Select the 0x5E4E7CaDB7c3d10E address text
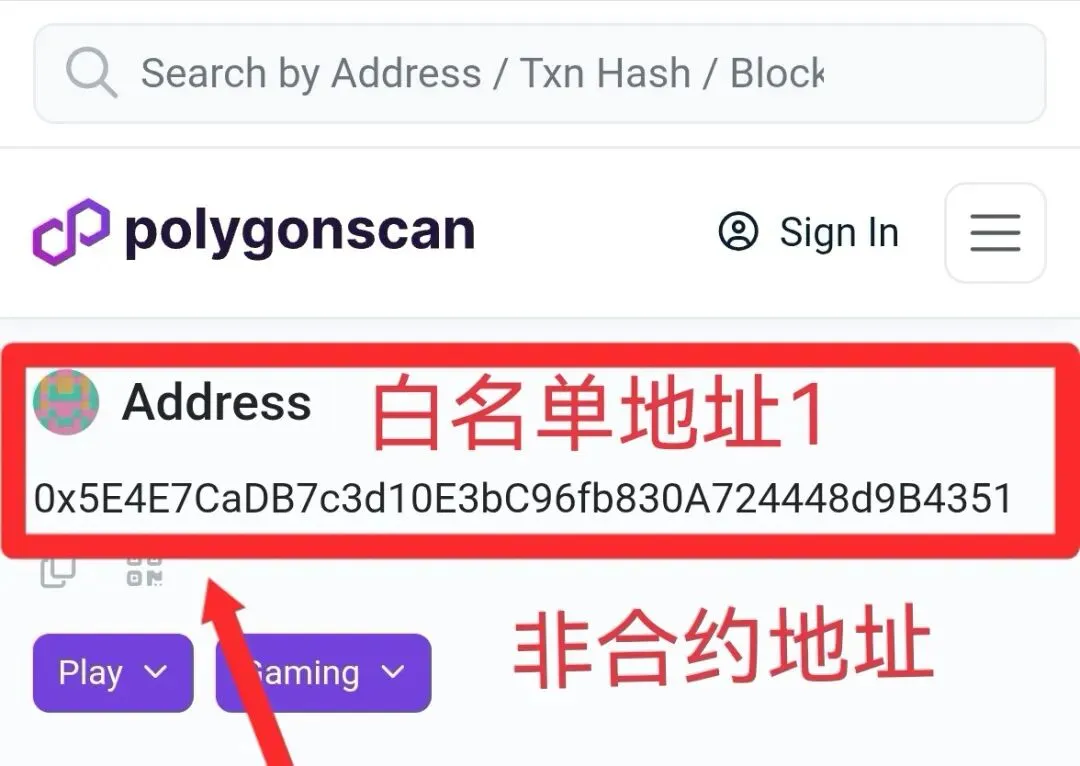 [523, 498]
